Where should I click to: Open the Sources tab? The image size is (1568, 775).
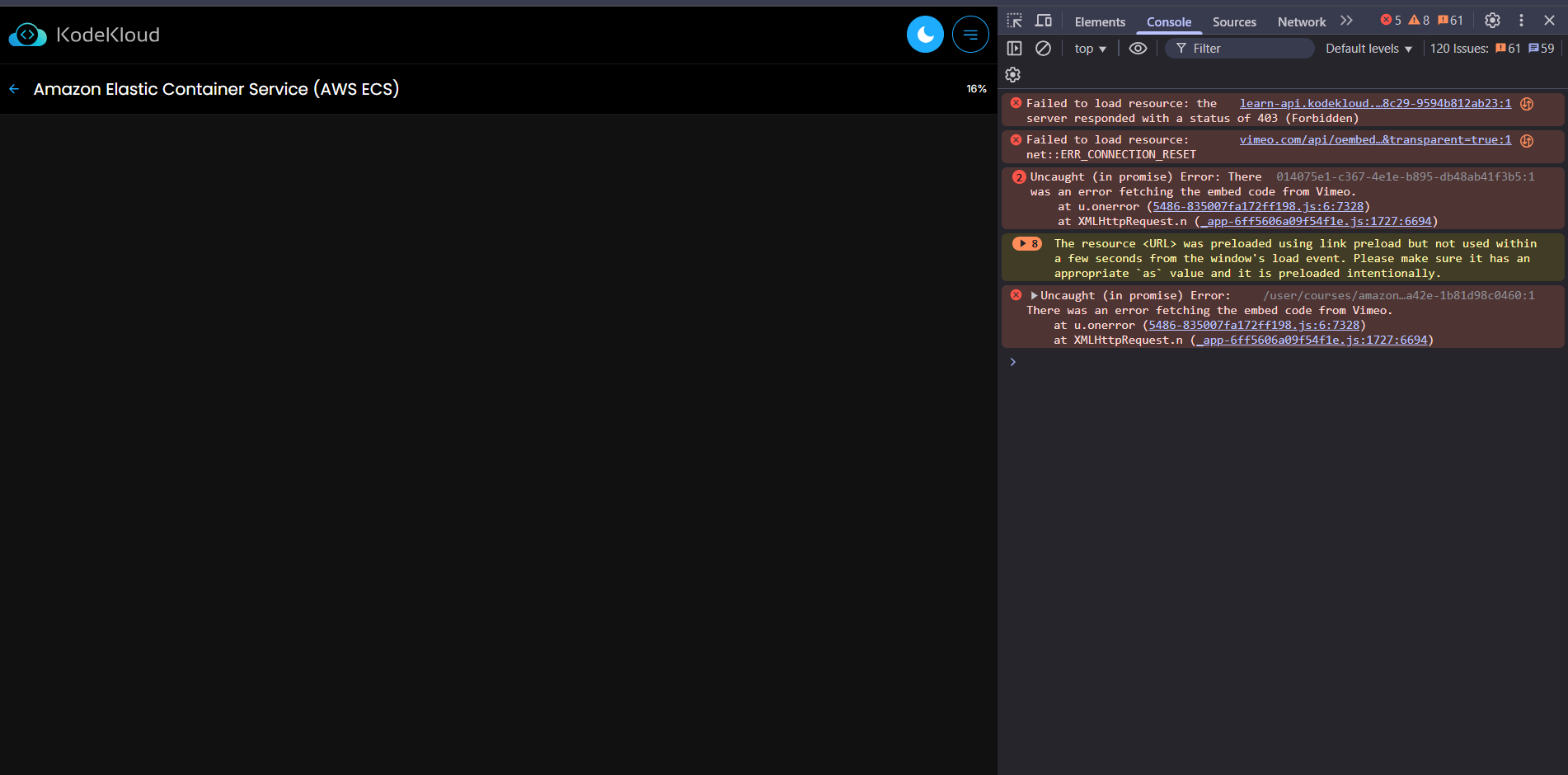tap(1234, 22)
